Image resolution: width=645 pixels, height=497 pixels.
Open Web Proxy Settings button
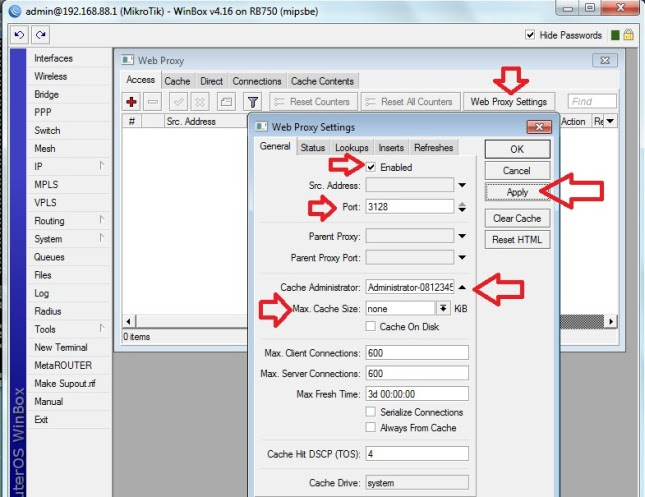coord(509,102)
